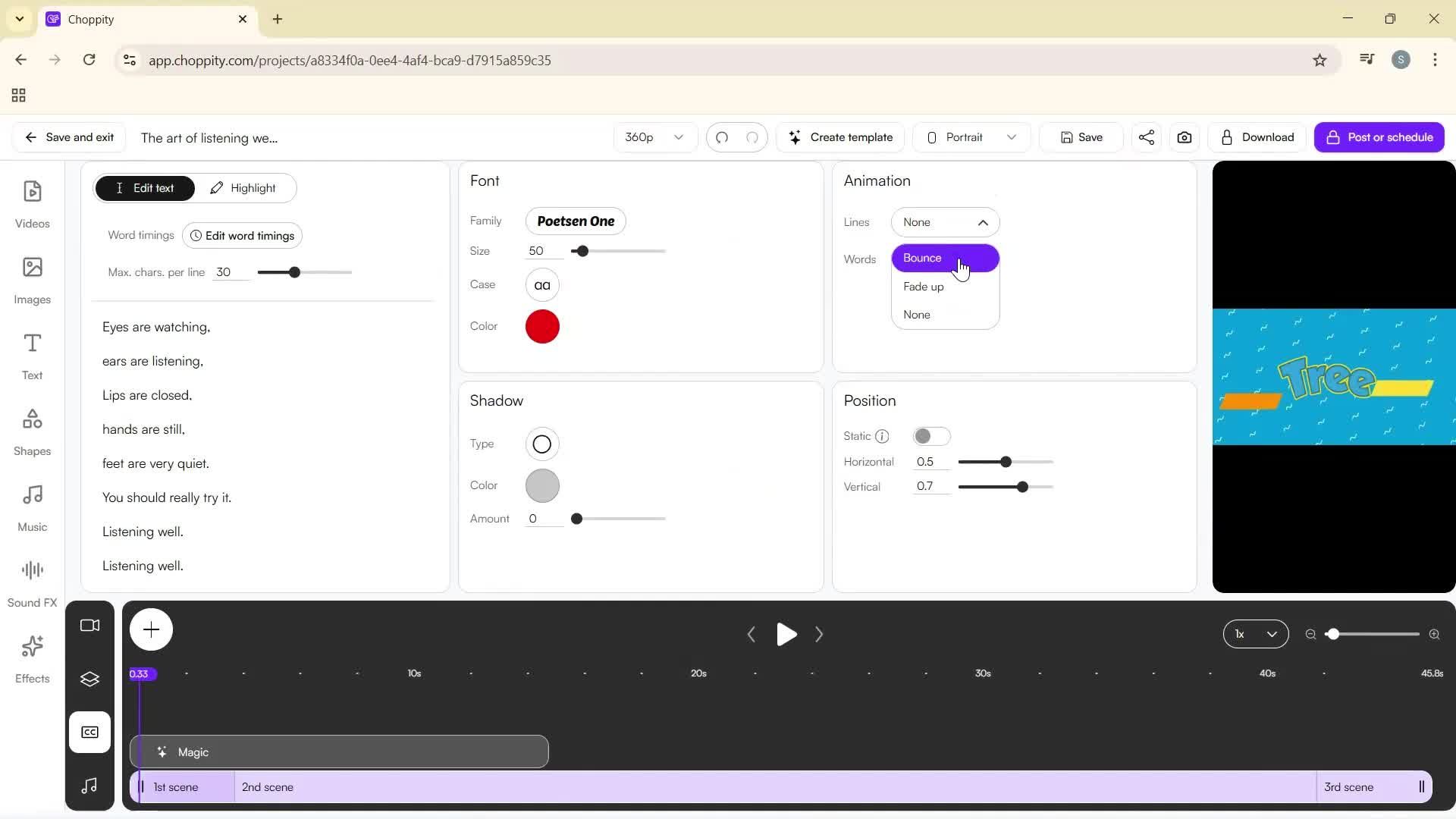Select the captions CC track icon
The height and width of the screenshot is (819, 1456).
click(x=89, y=732)
